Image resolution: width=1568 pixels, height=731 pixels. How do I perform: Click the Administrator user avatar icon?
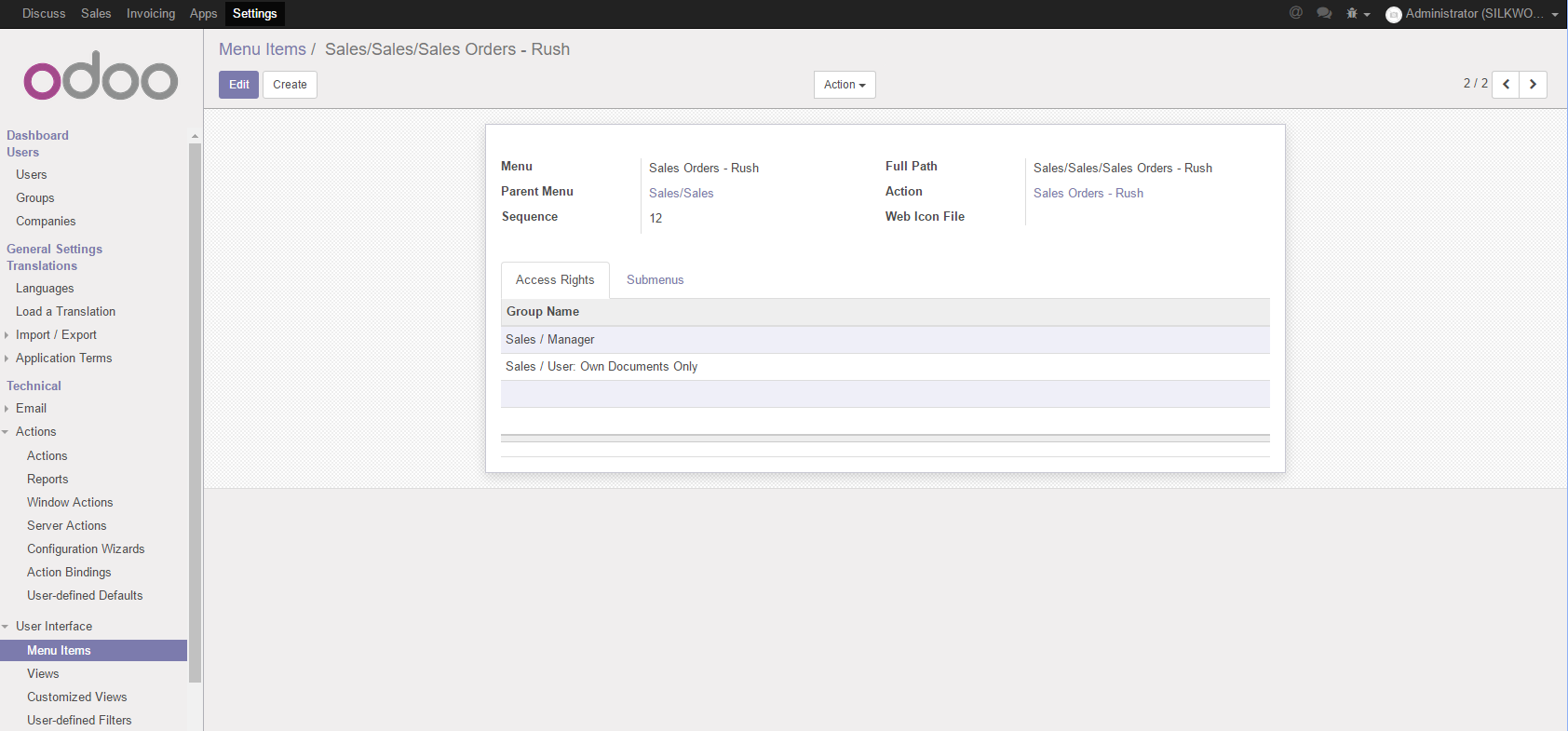click(1394, 14)
